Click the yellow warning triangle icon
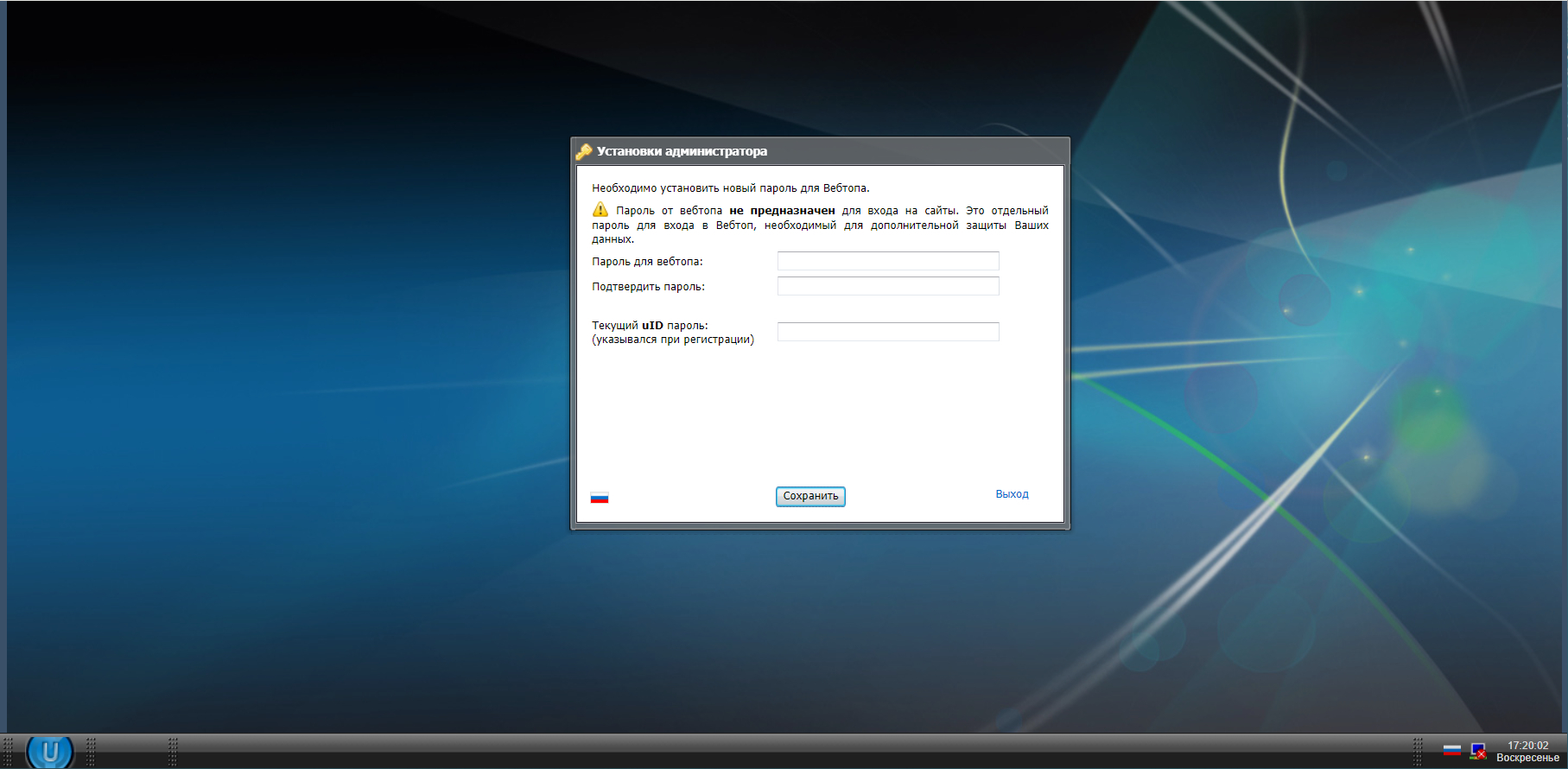Screen dimensions: 1568x769 click(x=600, y=210)
